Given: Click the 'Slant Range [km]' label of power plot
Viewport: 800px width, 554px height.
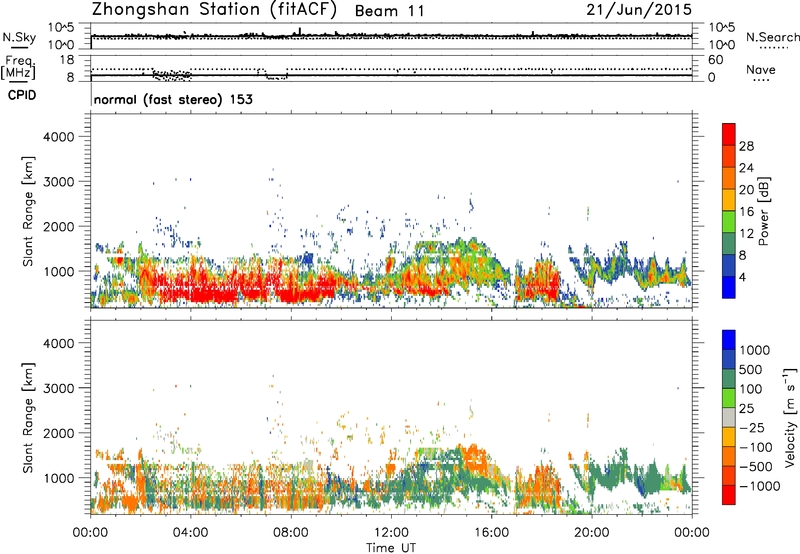Looking at the screenshot, I should tap(28, 211).
